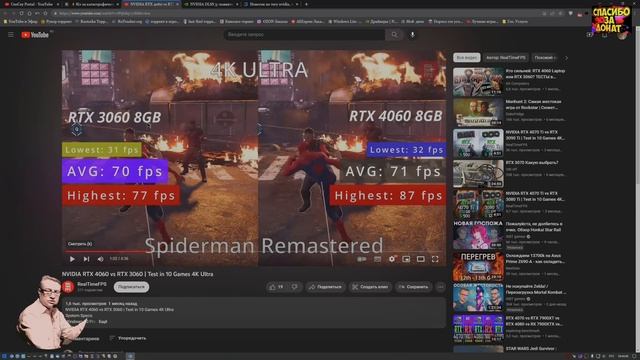
Task: Open a new browser tab with plus
Action: [x=306, y=4]
